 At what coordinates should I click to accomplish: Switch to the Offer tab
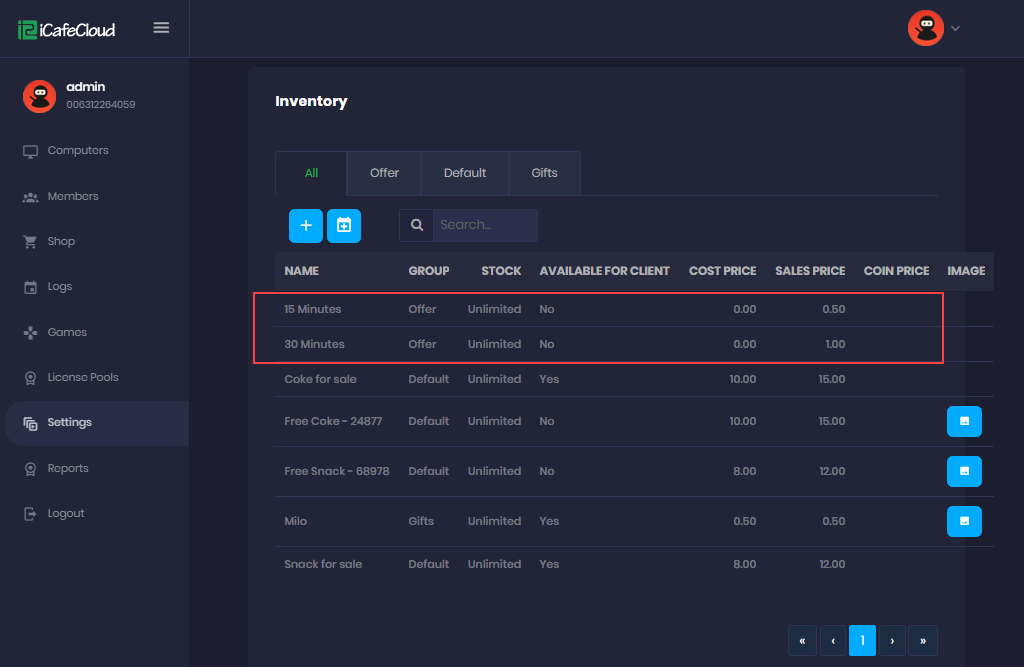[x=384, y=173]
